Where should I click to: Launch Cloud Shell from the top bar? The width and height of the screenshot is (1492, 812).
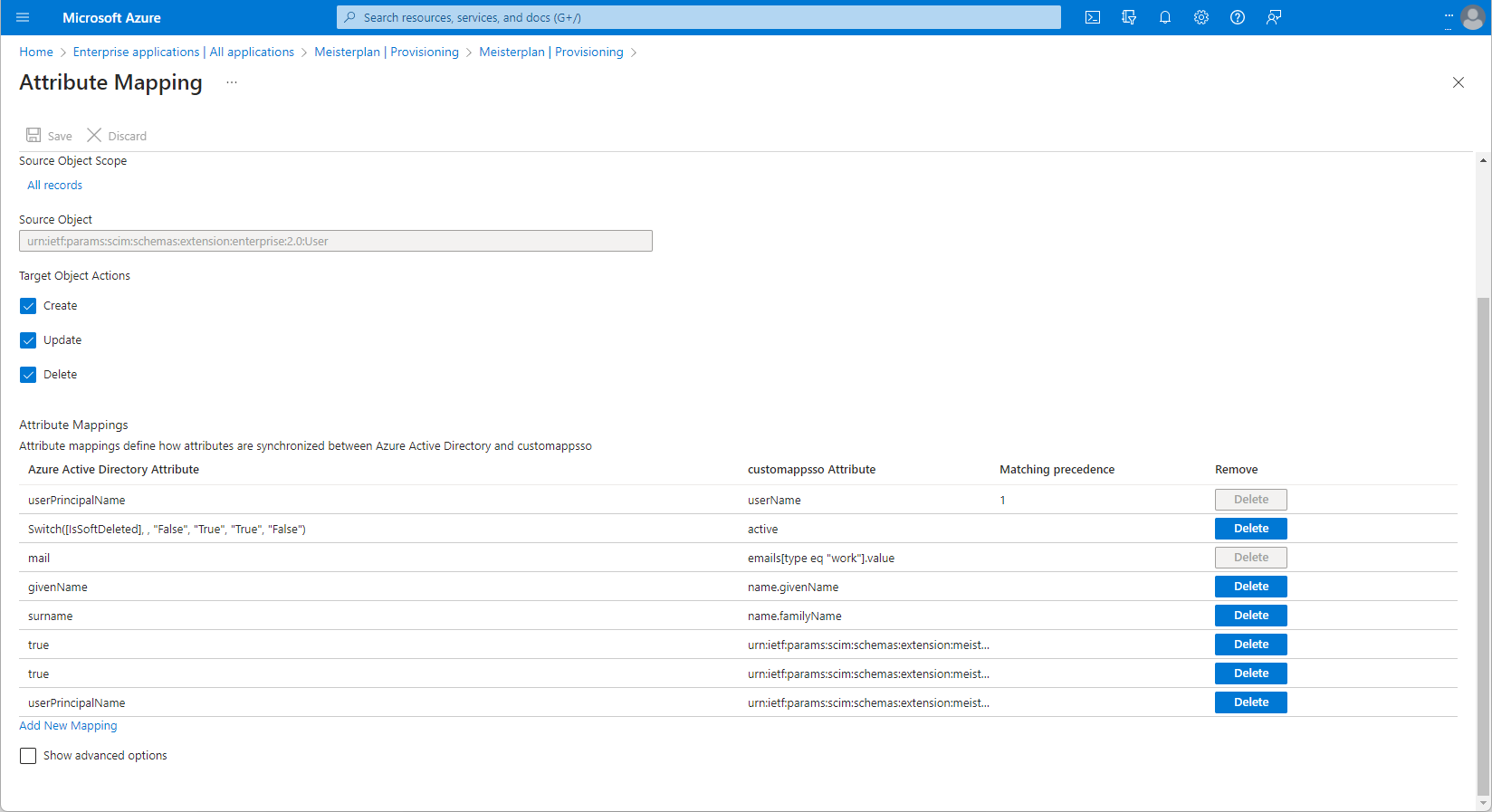(1093, 17)
